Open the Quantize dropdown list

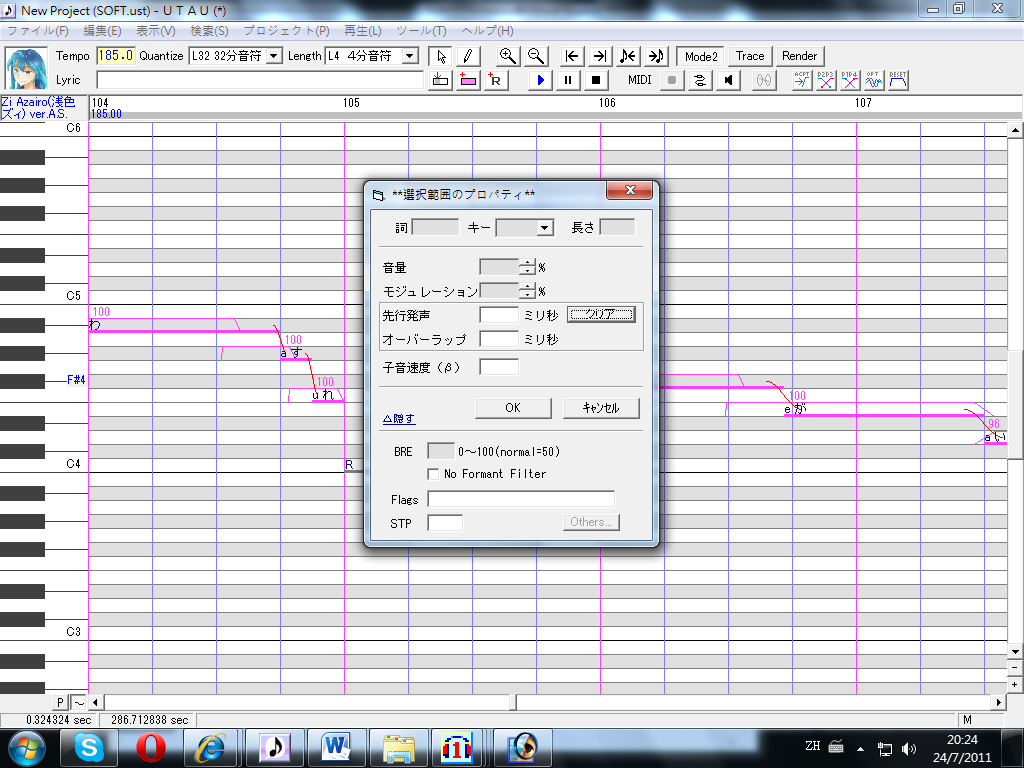point(274,56)
